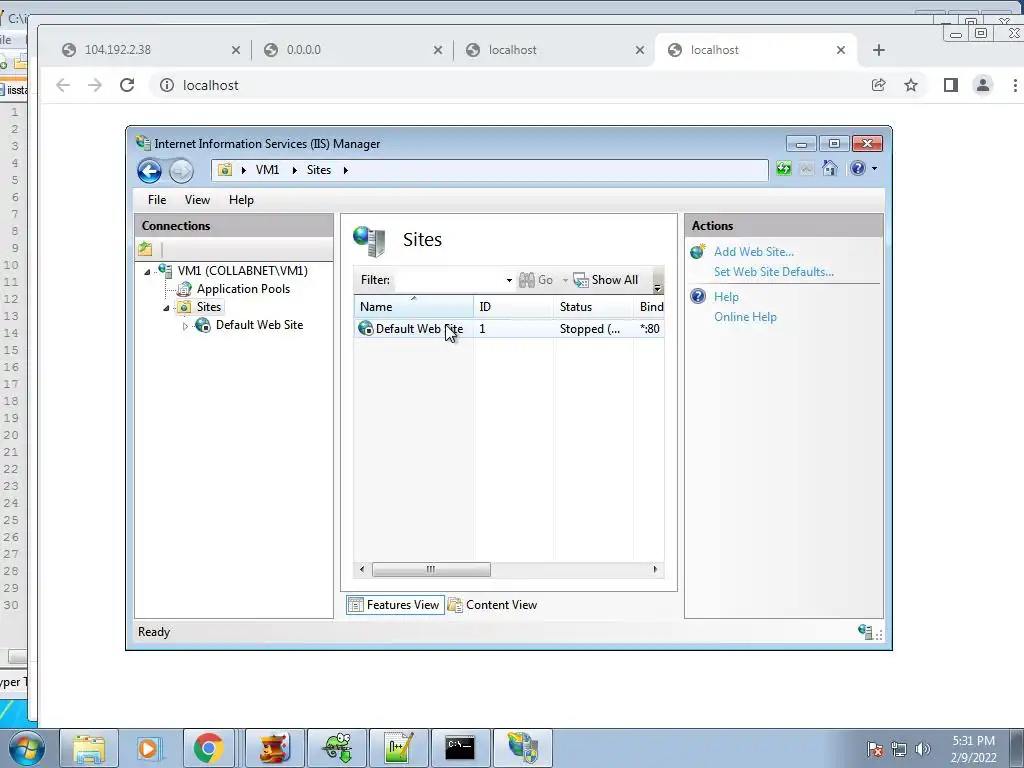Viewport: 1024px width, 768px height.
Task: Close the 104.192.2.38 browser tab
Action: 236,50
